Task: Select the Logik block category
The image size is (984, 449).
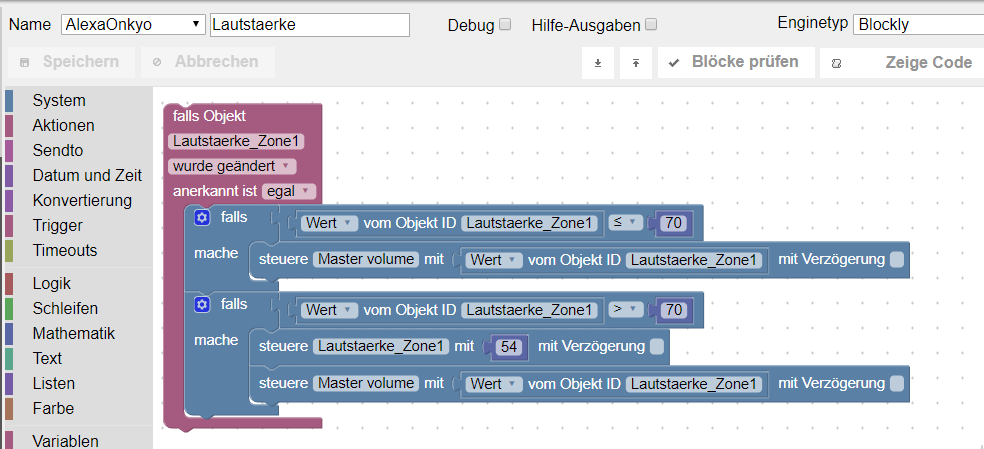Action: point(51,283)
